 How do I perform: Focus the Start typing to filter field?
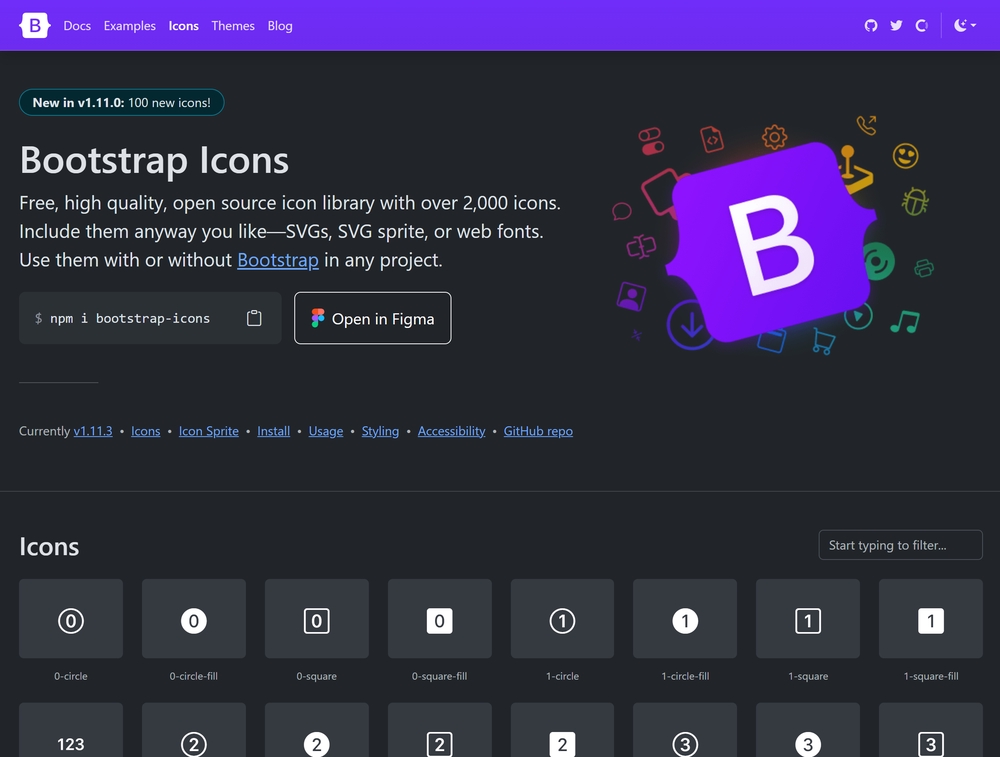tap(901, 545)
